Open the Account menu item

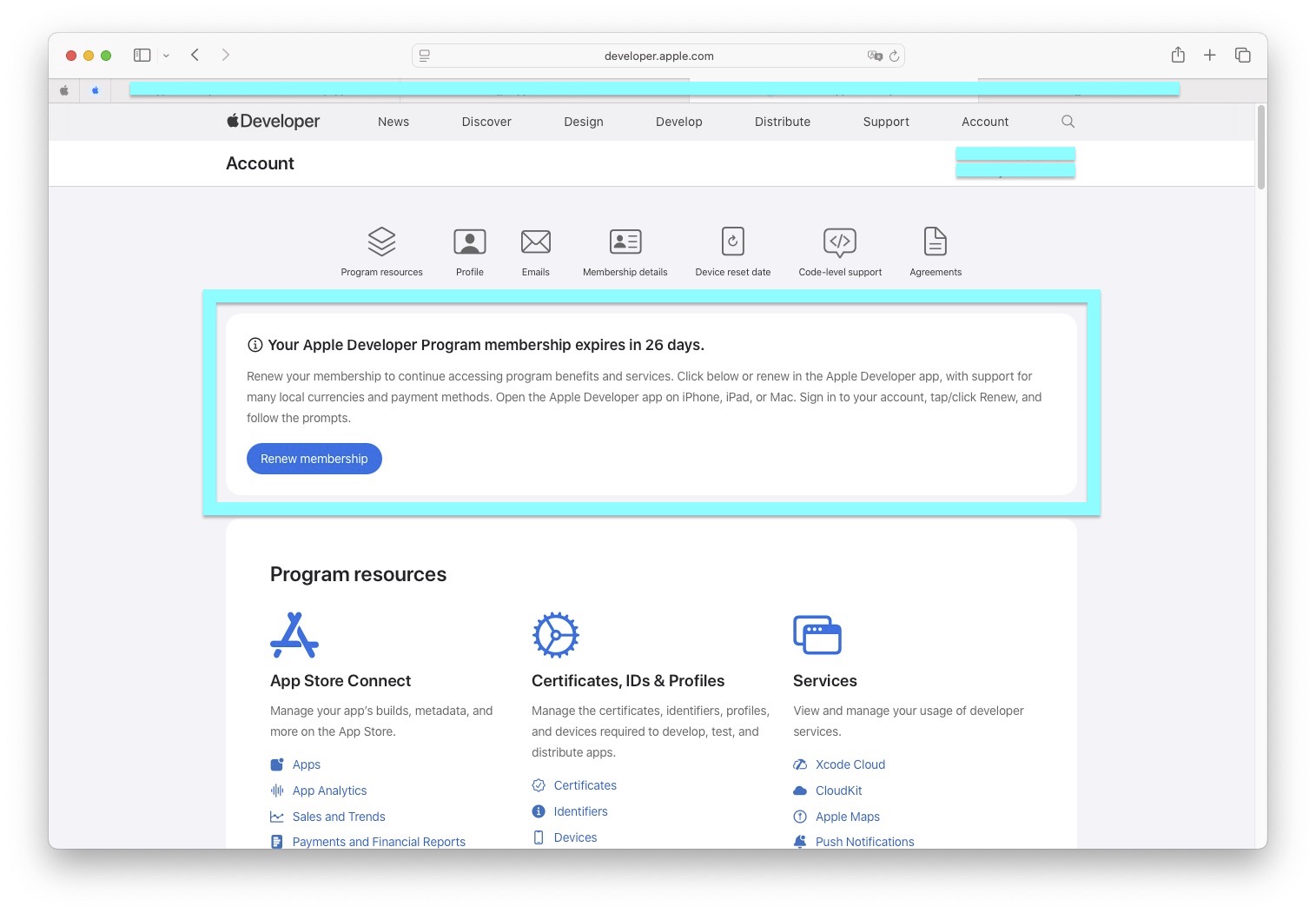coord(985,122)
